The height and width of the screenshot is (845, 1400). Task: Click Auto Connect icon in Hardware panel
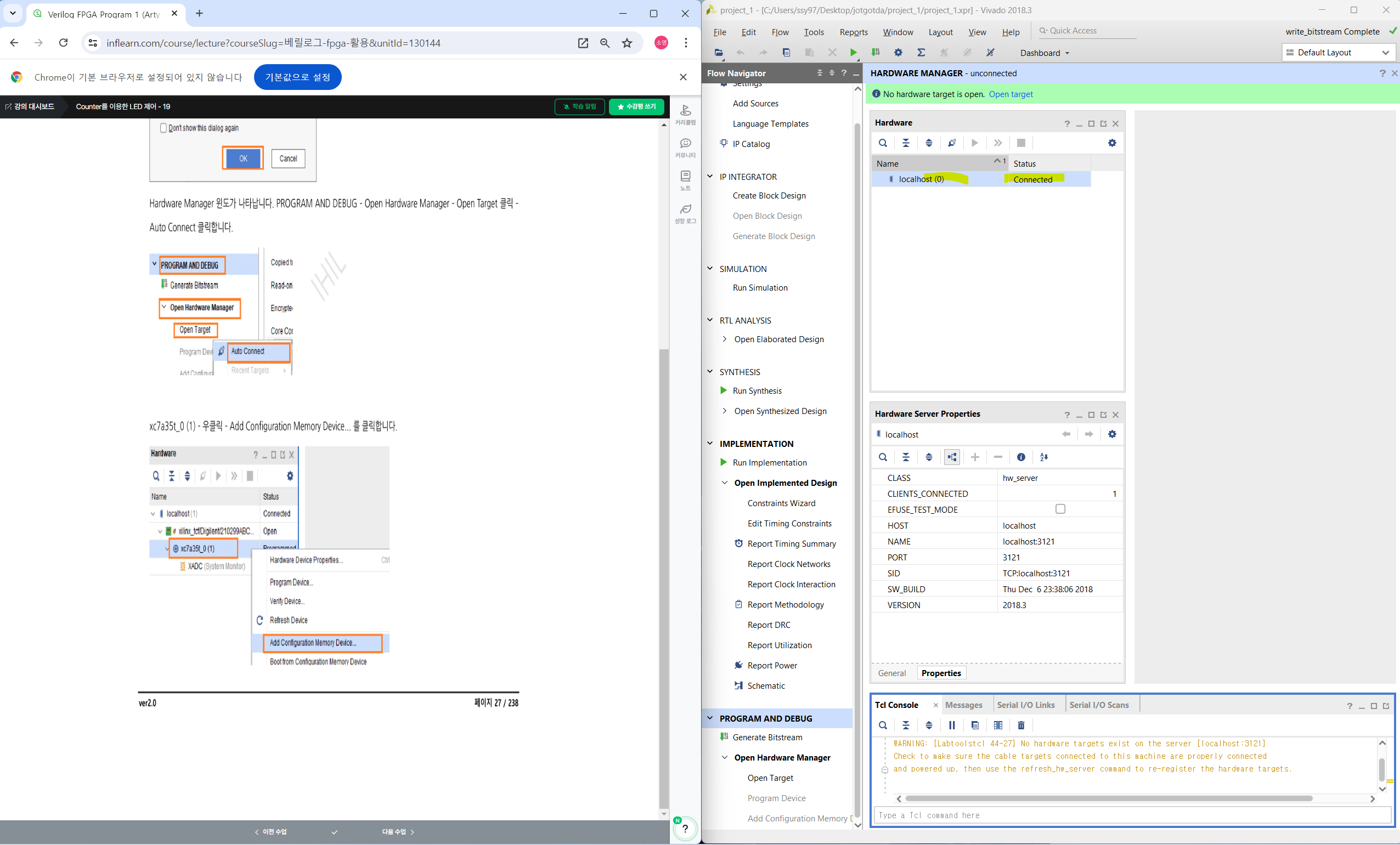(952, 143)
